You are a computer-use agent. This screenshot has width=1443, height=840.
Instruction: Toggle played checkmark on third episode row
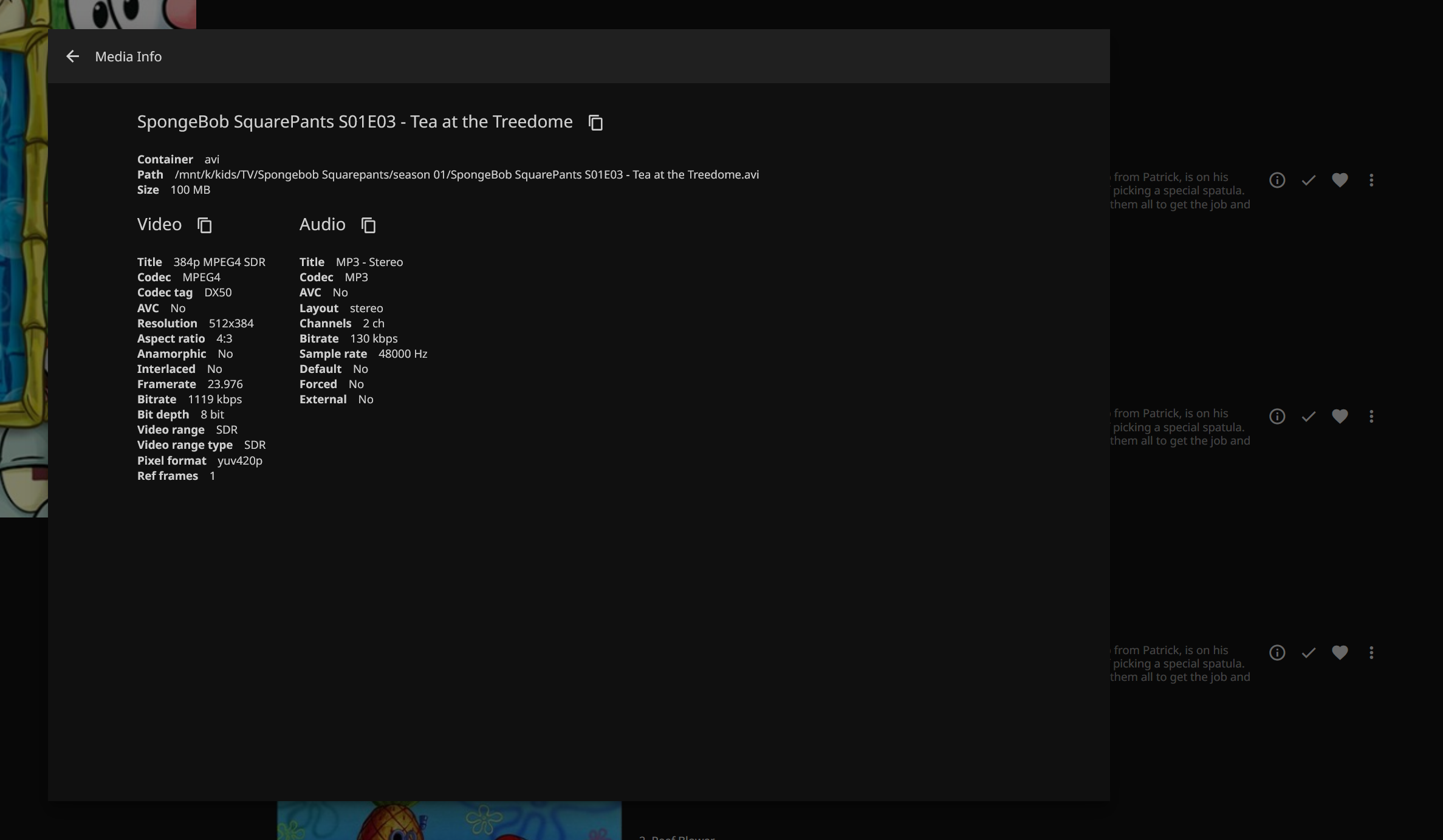tap(1309, 653)
